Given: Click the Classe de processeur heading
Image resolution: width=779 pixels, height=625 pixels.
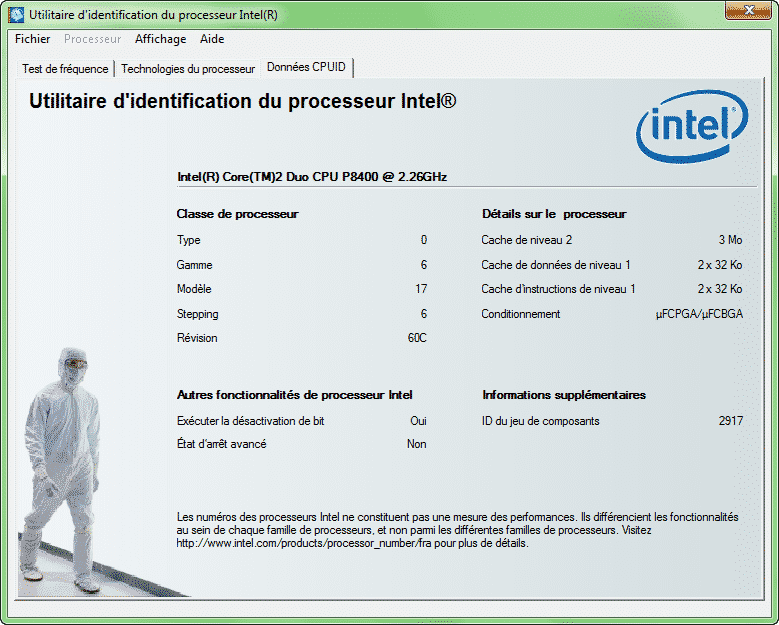Looking at the screenshot, I should click(237, 214).
